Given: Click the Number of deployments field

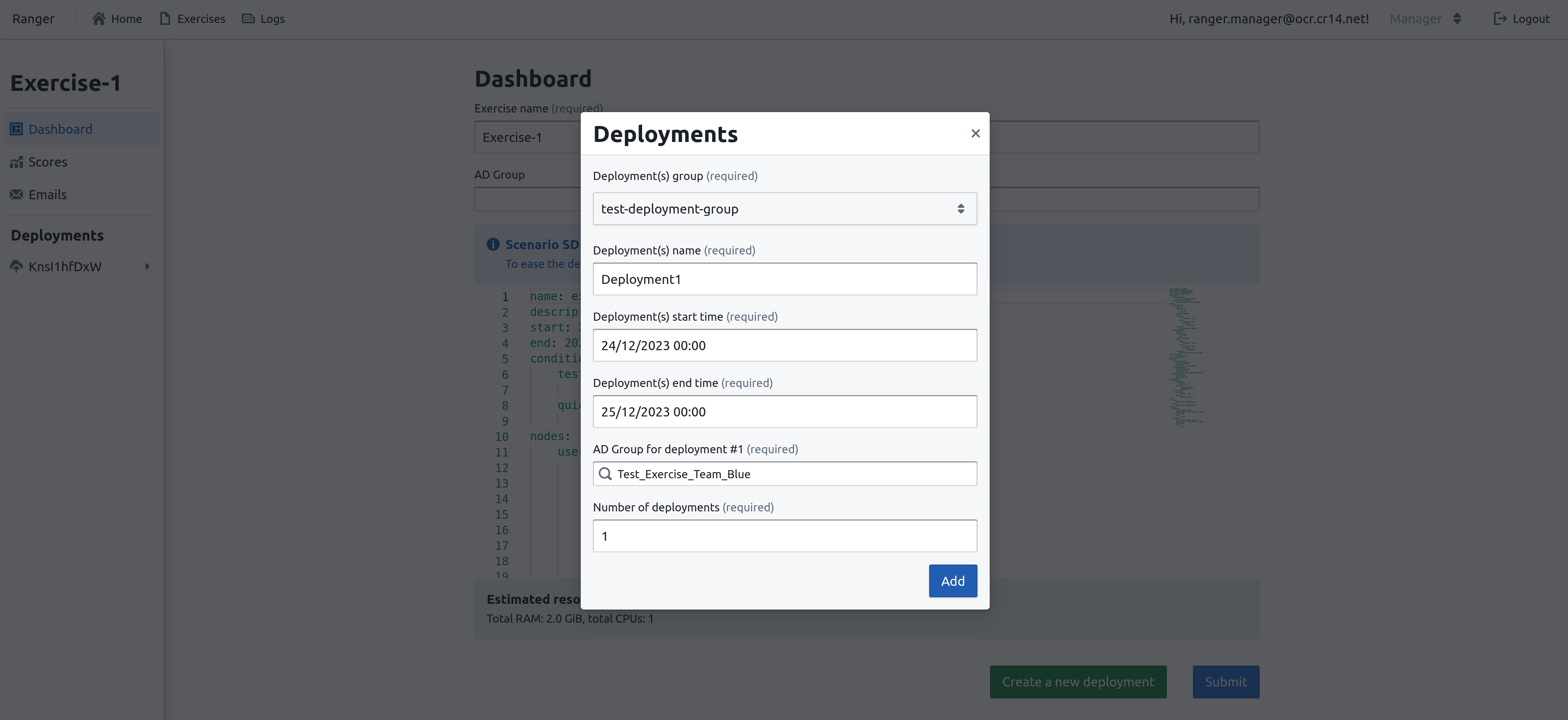Looking at the screenshot, I should click(x=784, y=535).
